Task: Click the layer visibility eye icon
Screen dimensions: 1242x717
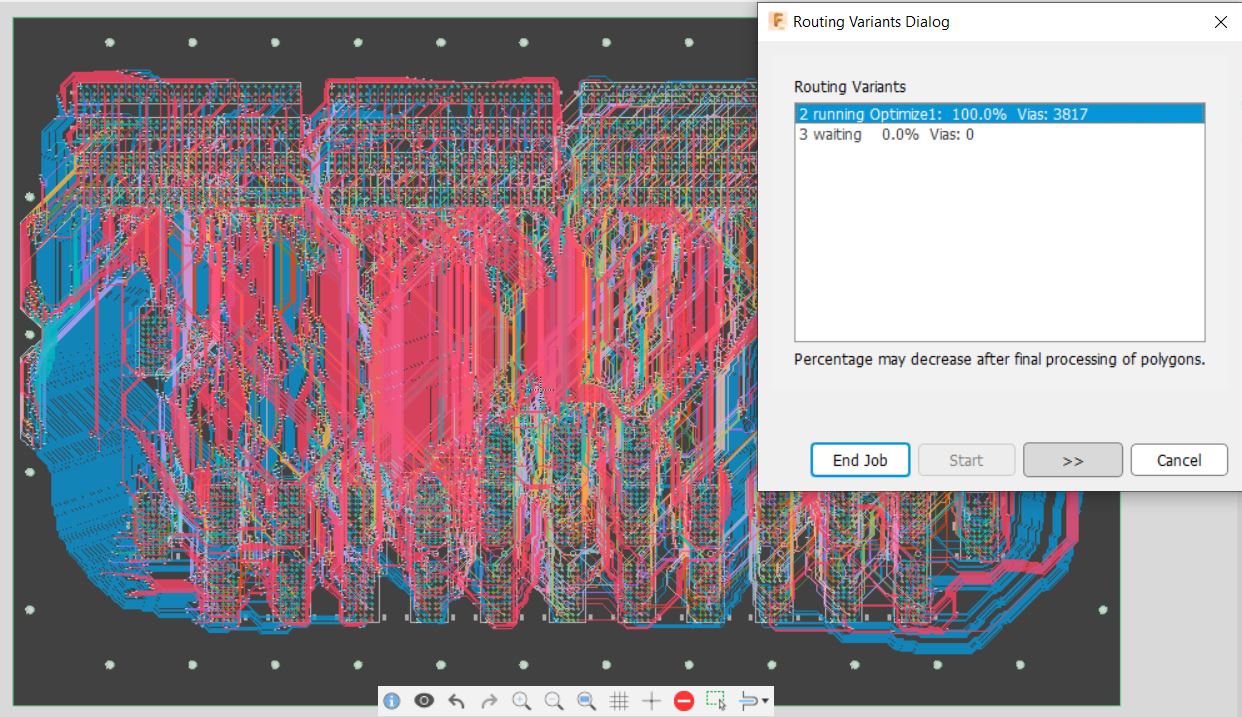Action: (x=423, y=700)
